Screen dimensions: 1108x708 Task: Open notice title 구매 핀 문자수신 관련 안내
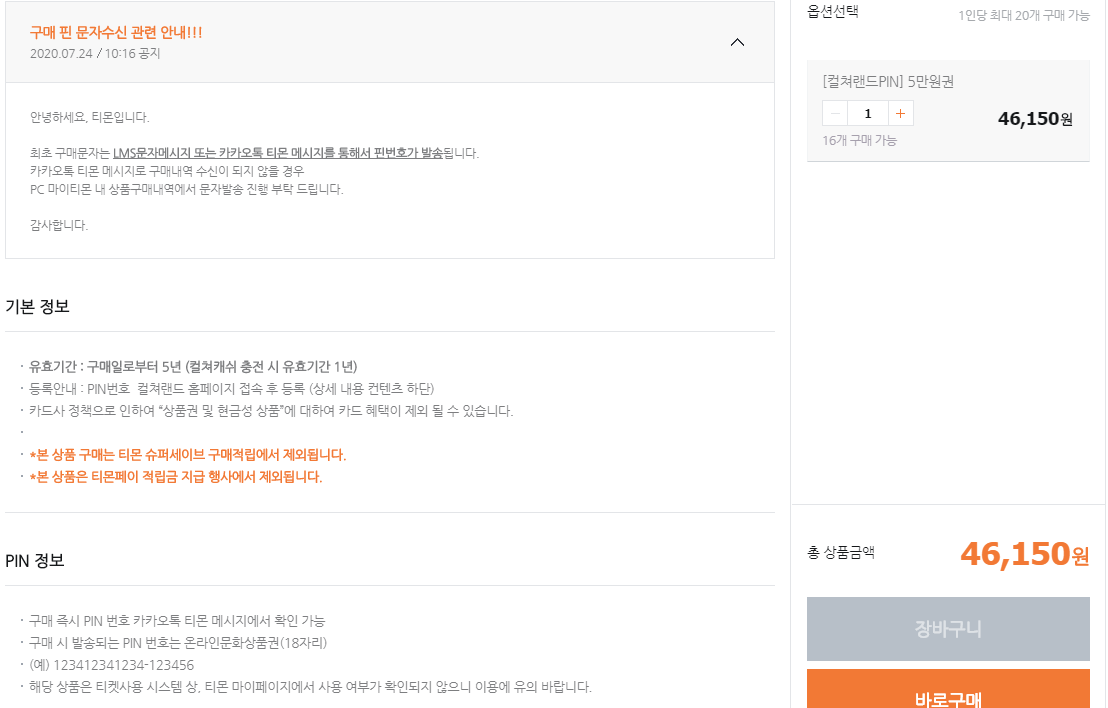pyautogui.click(x=116, y=33)
